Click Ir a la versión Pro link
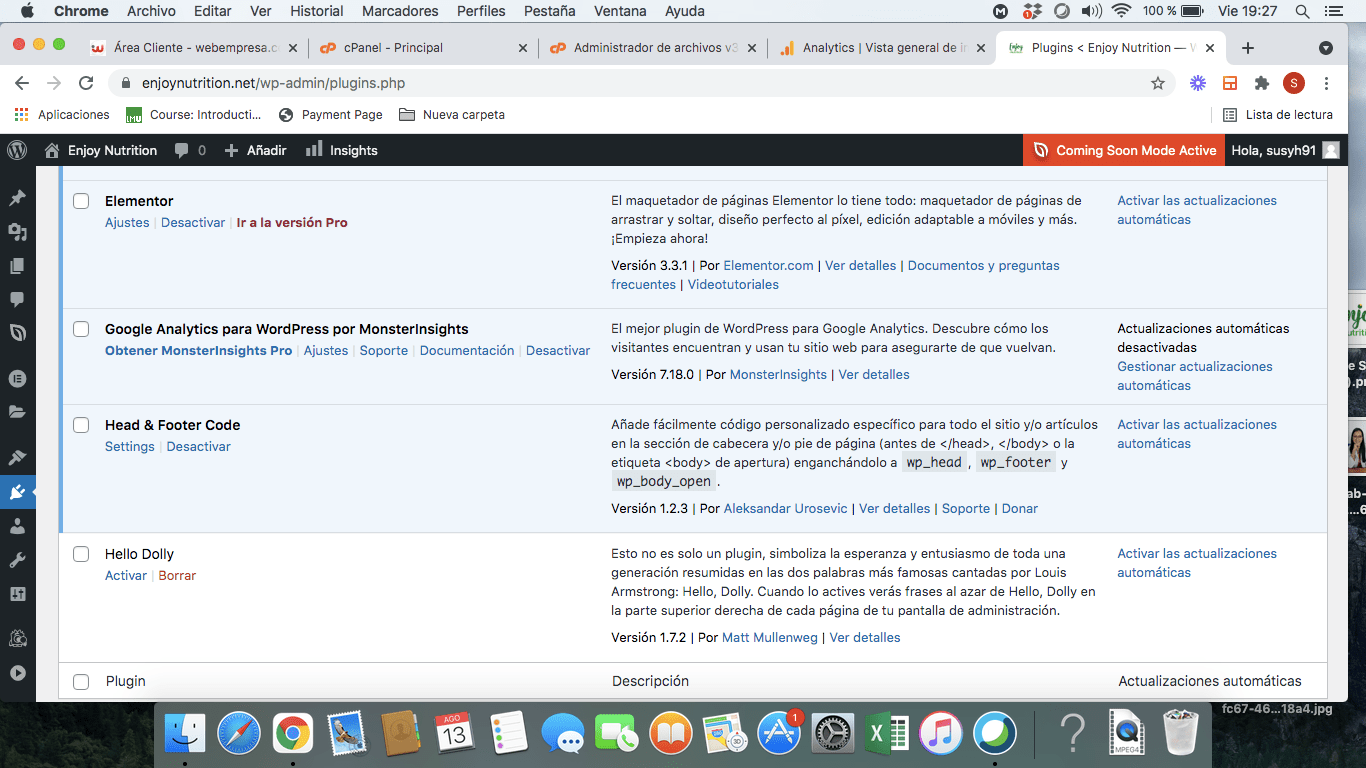 click(292, 223)
